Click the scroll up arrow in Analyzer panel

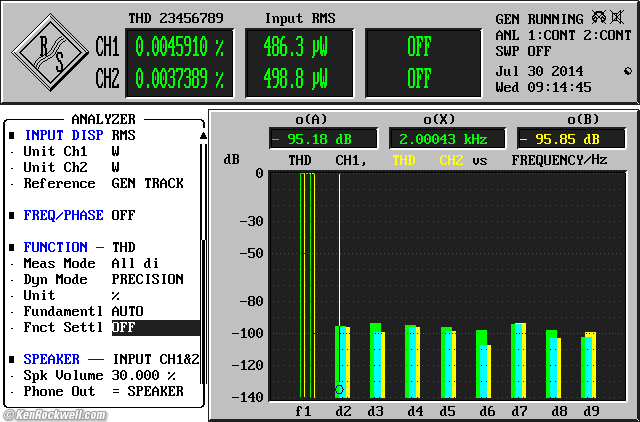tap(203, 136)
